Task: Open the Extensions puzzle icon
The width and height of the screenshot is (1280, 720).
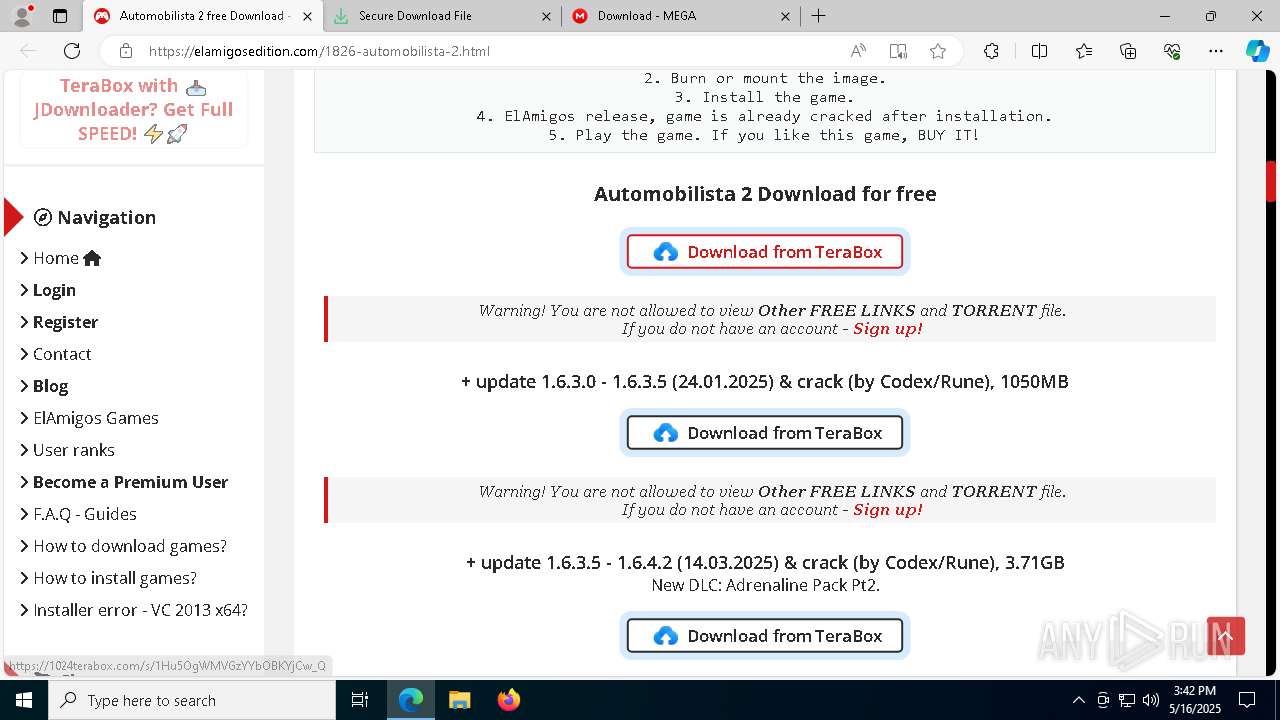Action: 991,51
